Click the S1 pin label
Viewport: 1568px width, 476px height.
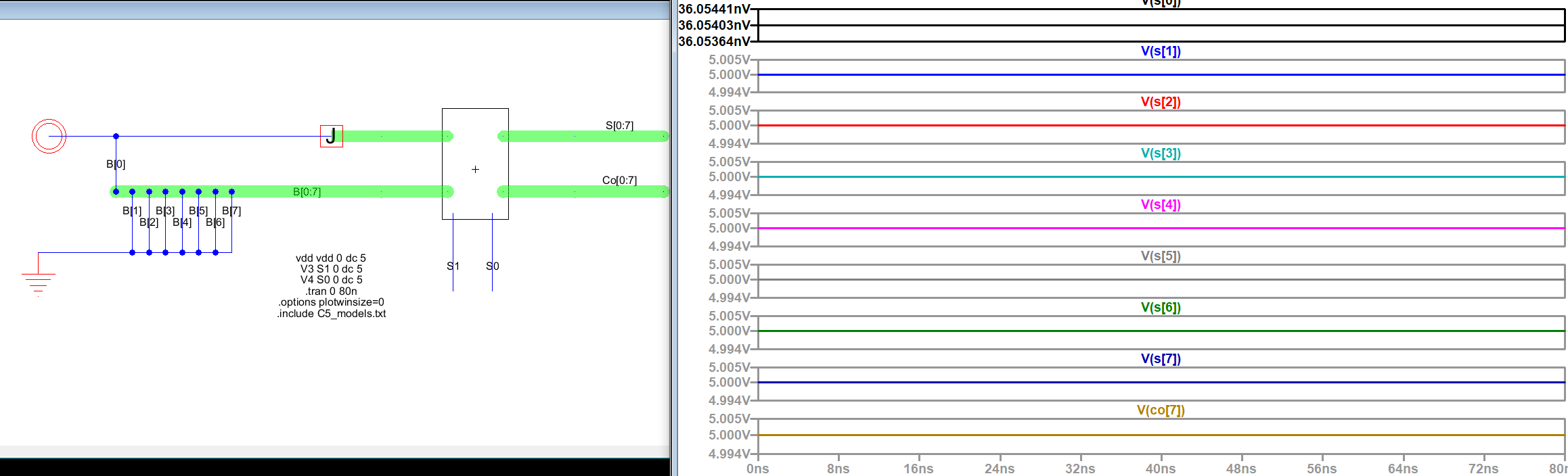click(x=453, y=266)
